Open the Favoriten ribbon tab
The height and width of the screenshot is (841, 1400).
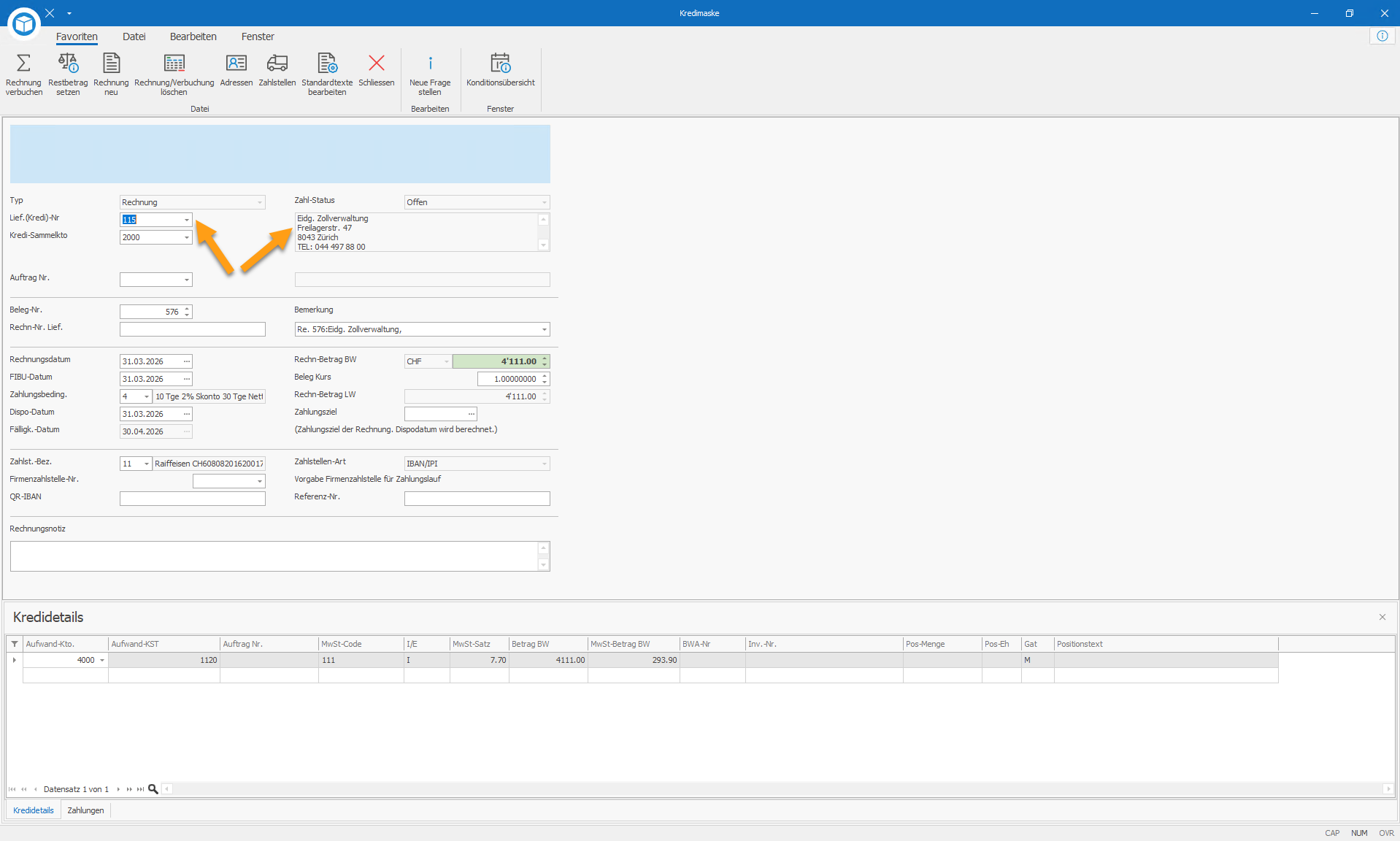77,37
